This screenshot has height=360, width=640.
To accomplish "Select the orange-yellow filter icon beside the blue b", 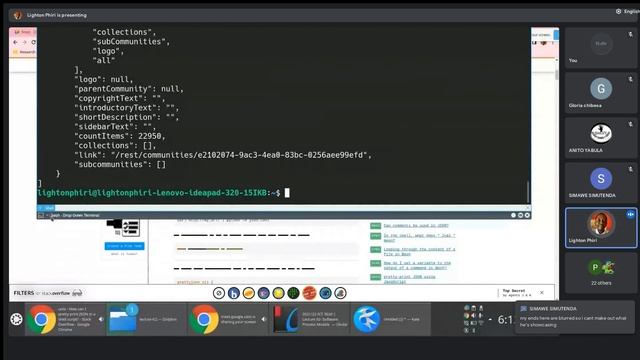I will click(249, 293).
